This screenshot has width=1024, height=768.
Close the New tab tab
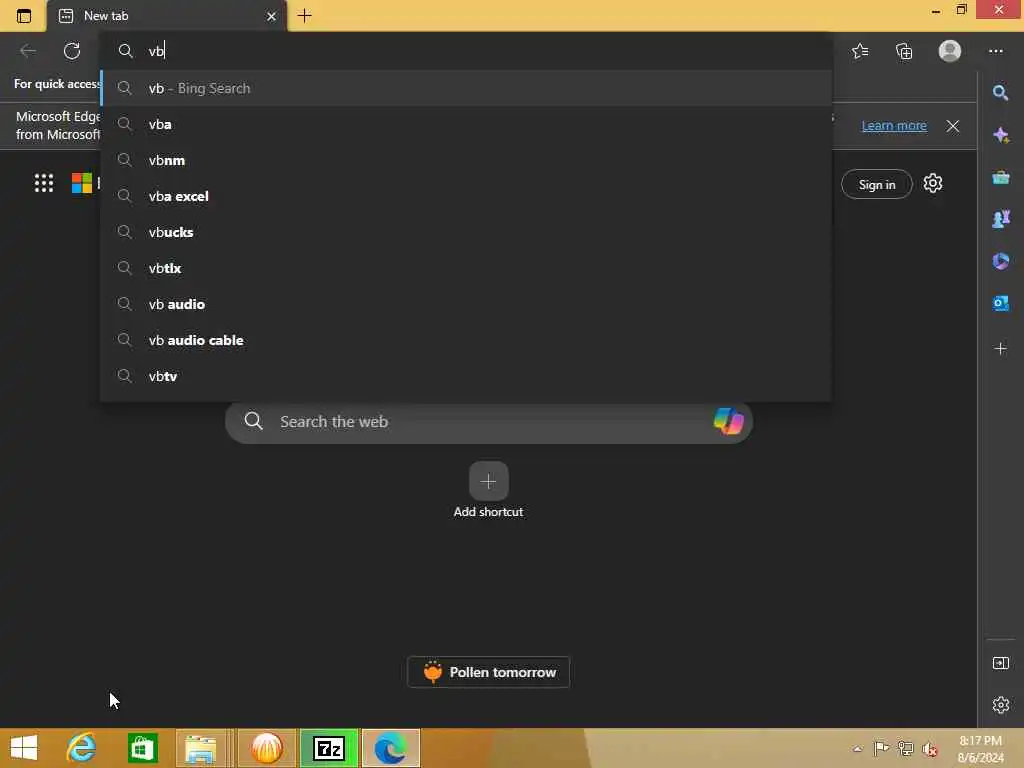click(x=271, y=16)
